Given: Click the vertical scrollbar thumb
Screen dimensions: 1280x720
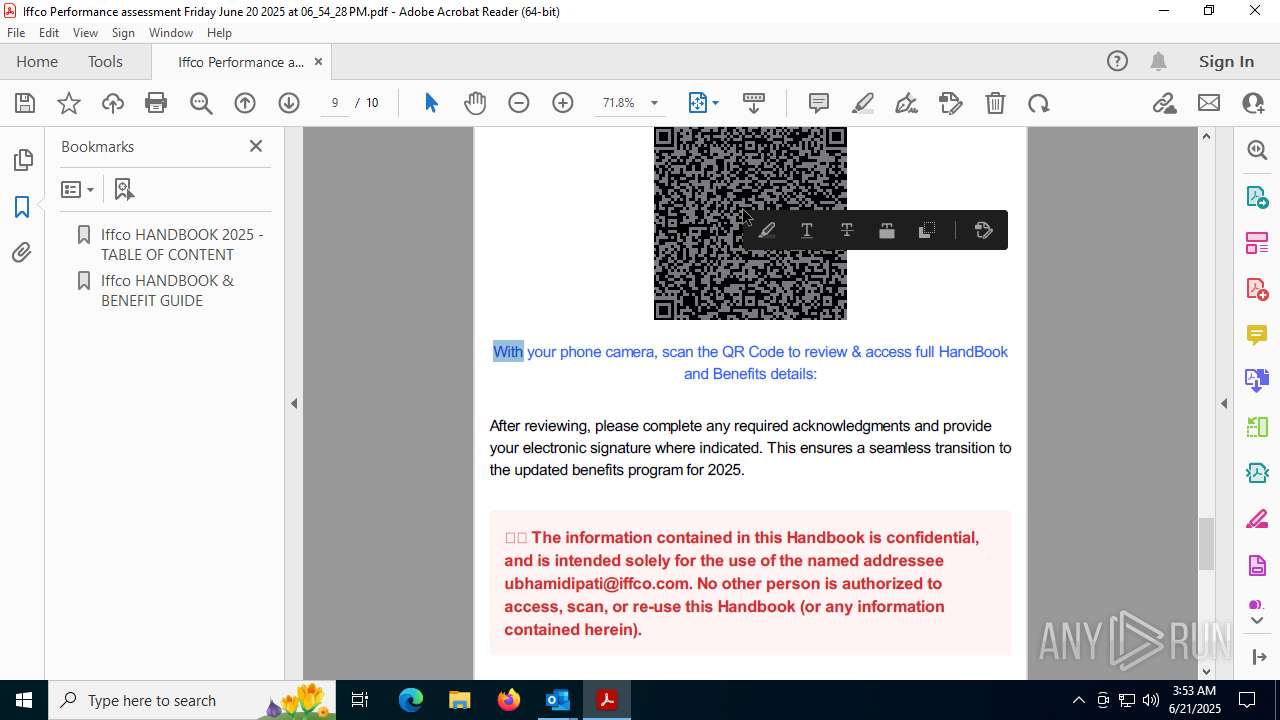Looking at the screenshot, I should [x=1206, y=543].
